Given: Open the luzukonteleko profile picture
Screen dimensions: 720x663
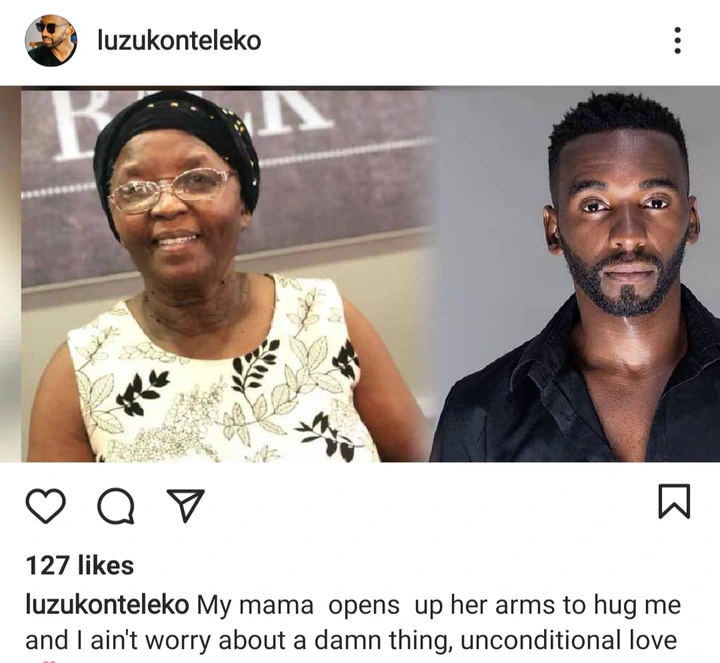Looking at the screenshot, I should tap(51, 40).
